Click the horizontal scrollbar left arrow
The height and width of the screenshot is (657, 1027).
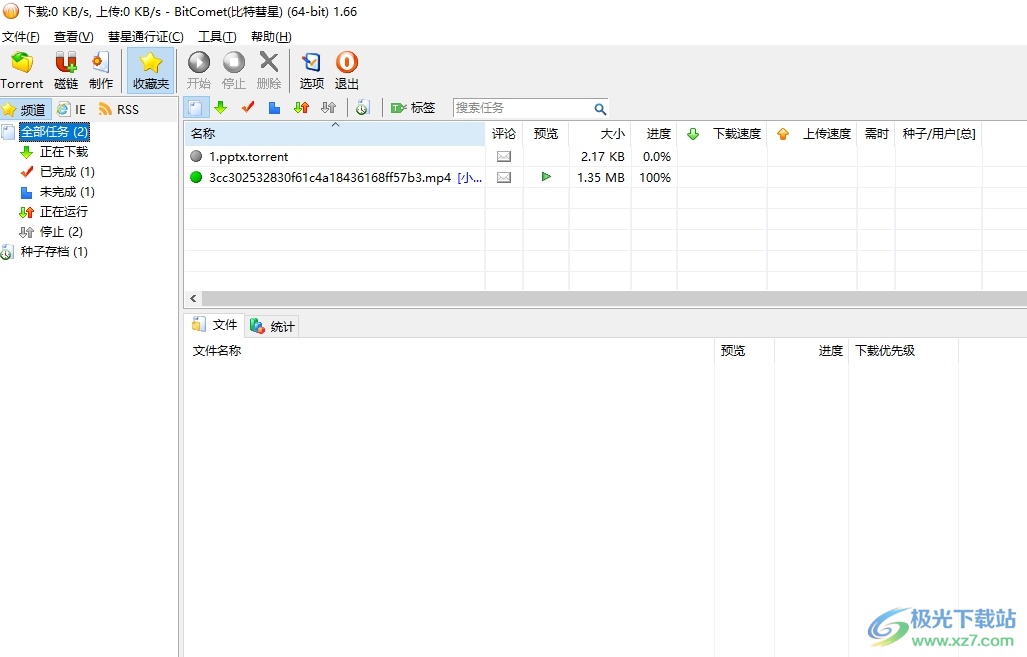pyautogui.click(x=193, y=299)
